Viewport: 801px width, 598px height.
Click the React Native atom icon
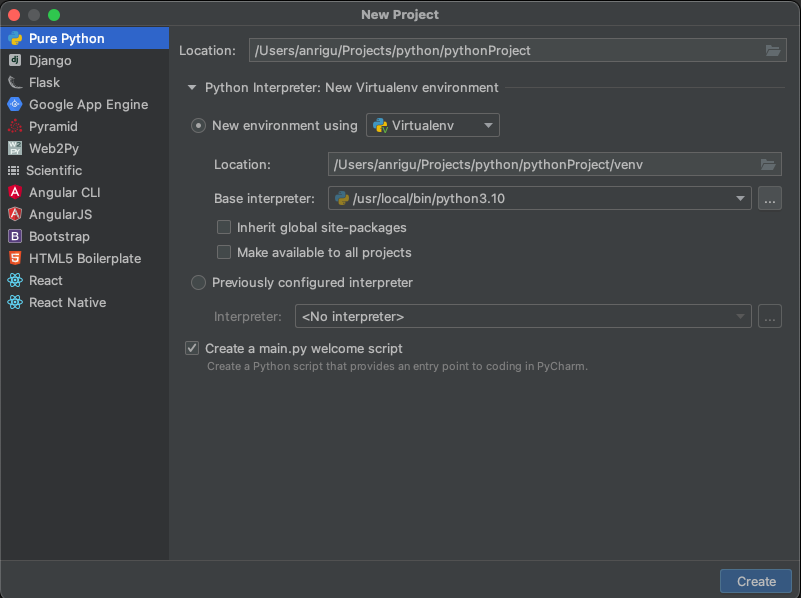point(14,303)
